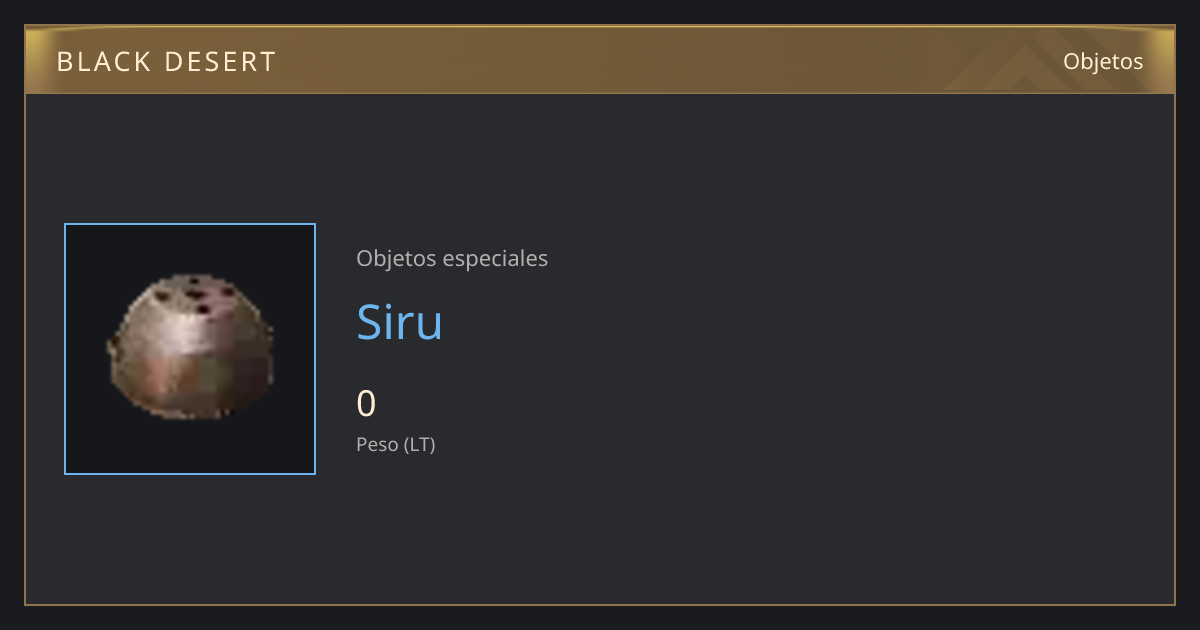Open the Objetos link in the header

pos(1103,61)
